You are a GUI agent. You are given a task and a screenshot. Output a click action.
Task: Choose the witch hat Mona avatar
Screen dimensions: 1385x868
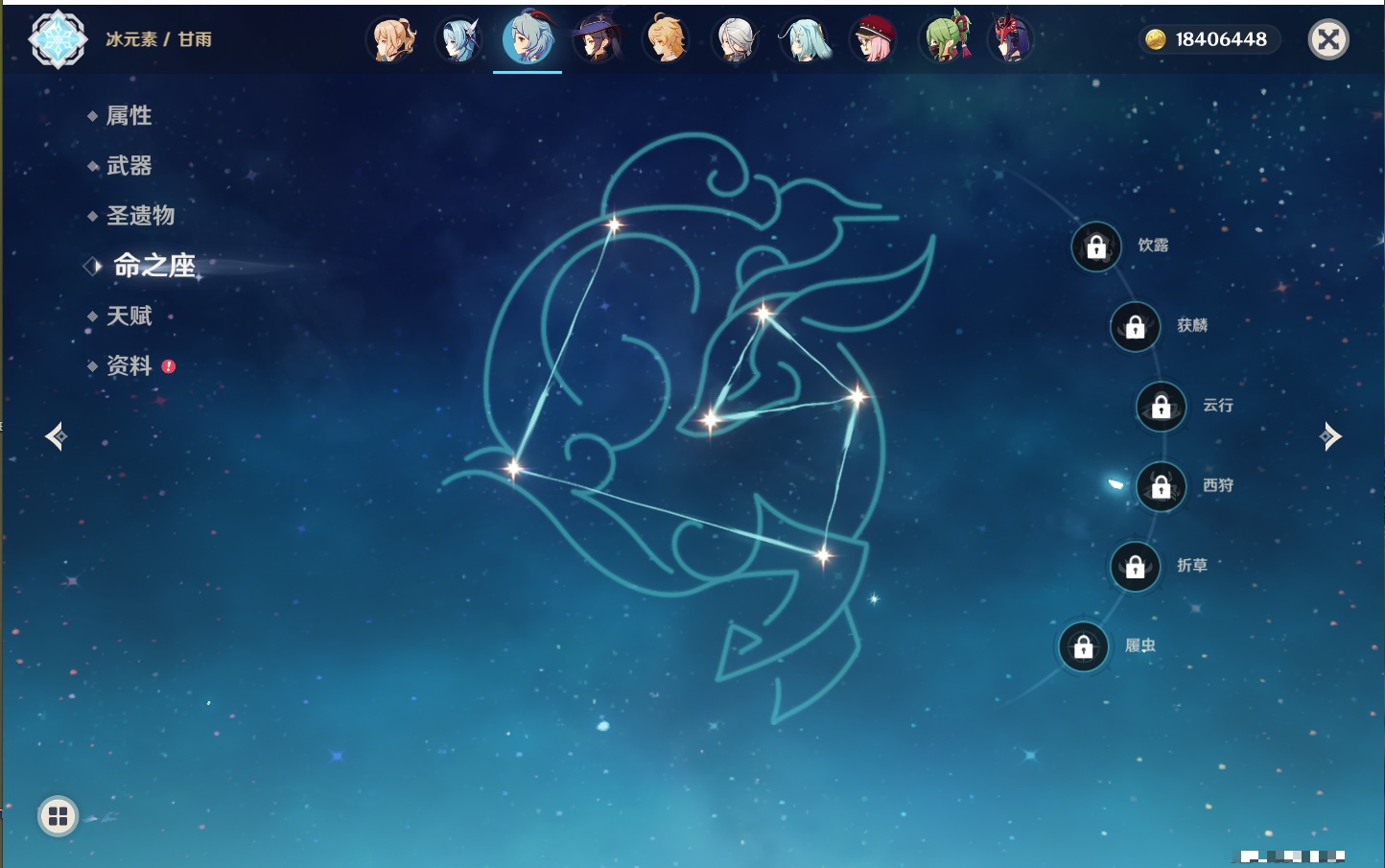click(x=597, y=39)
